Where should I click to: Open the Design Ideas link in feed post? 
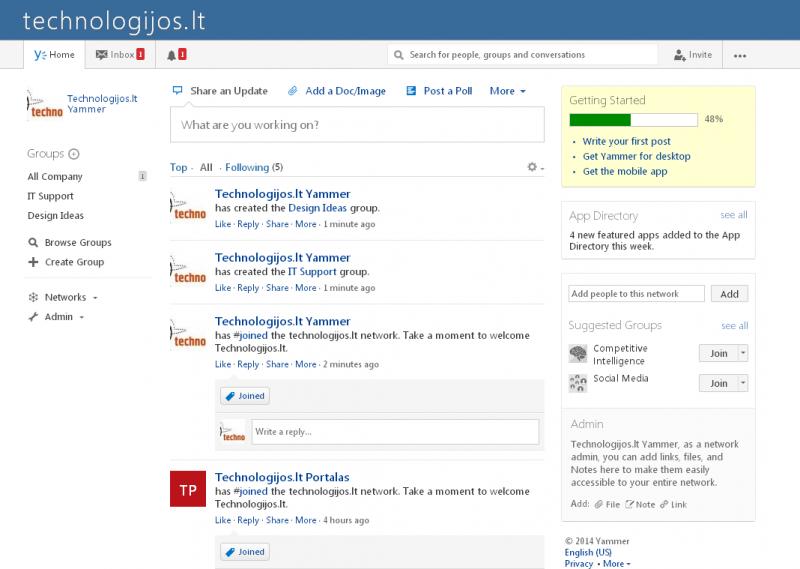click(317, 208)
